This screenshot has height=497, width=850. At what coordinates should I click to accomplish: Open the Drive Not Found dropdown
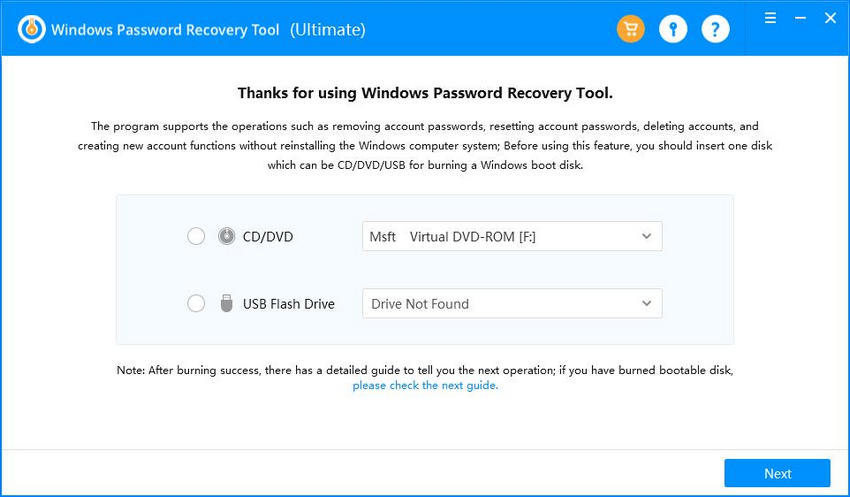pyautogui.click(x=512, y=304)
